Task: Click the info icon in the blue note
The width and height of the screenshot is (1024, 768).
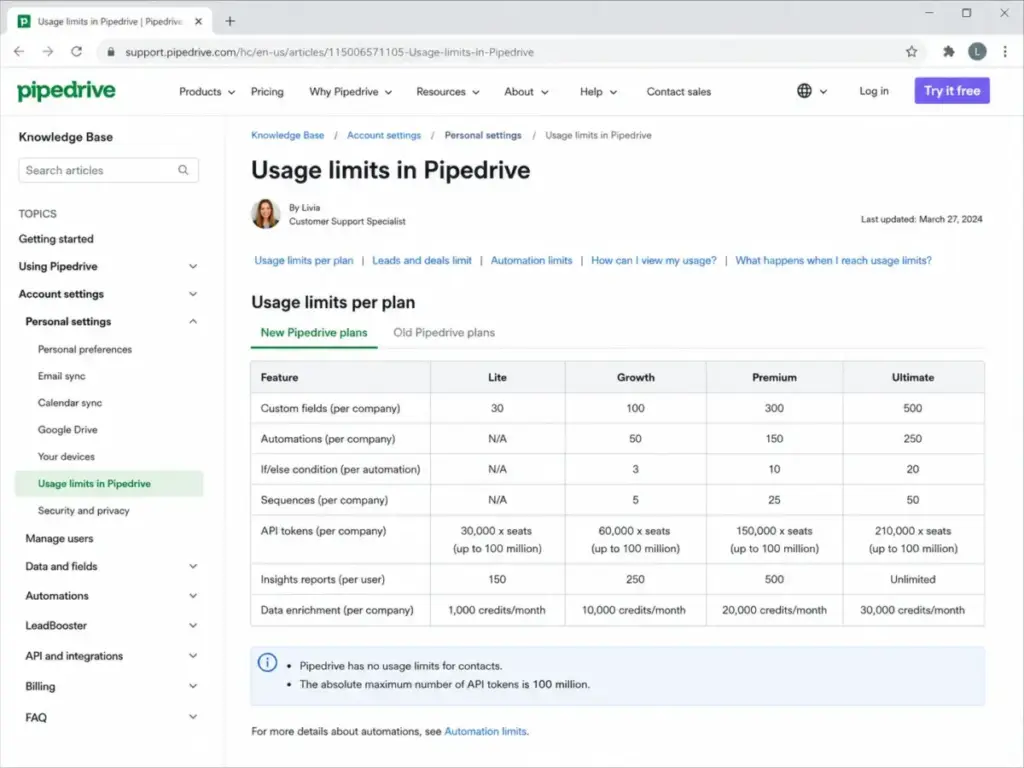Action: point(267,663)
